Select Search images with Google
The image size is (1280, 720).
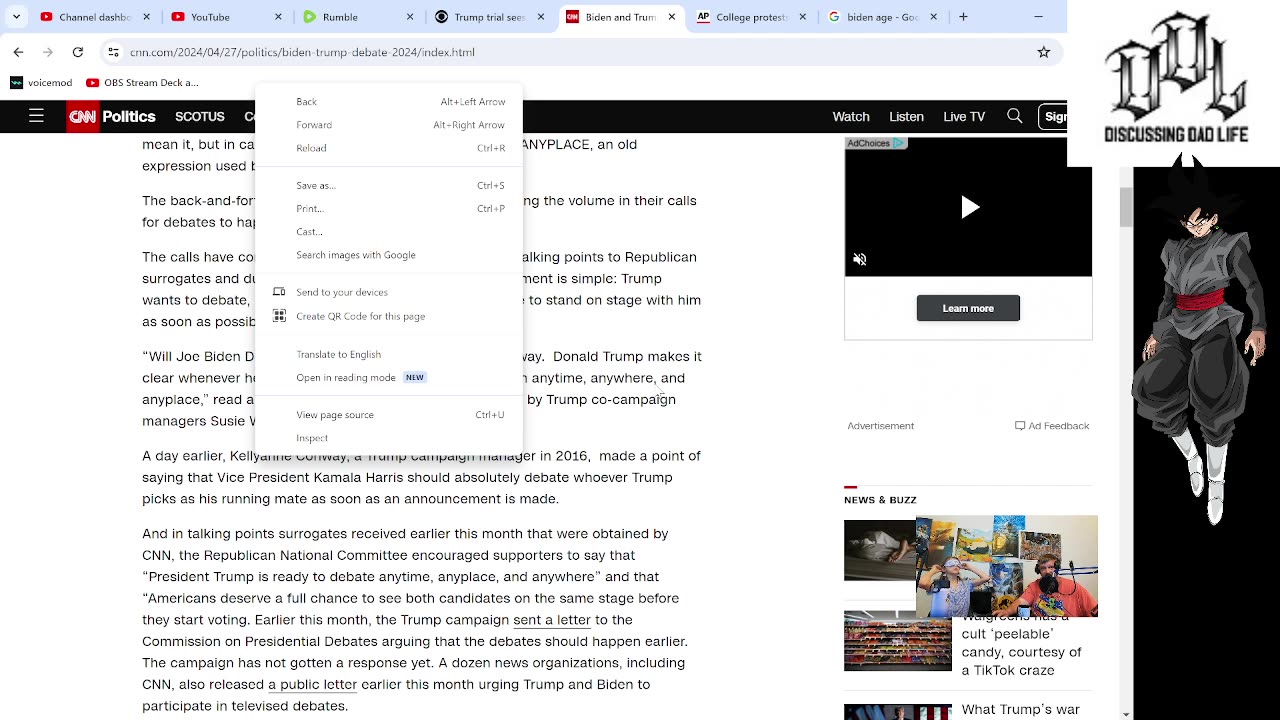389,254
